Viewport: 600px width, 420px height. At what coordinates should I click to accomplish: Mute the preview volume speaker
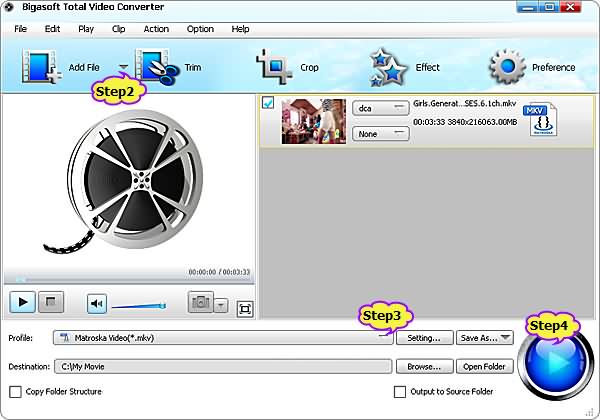click(97, 304)
